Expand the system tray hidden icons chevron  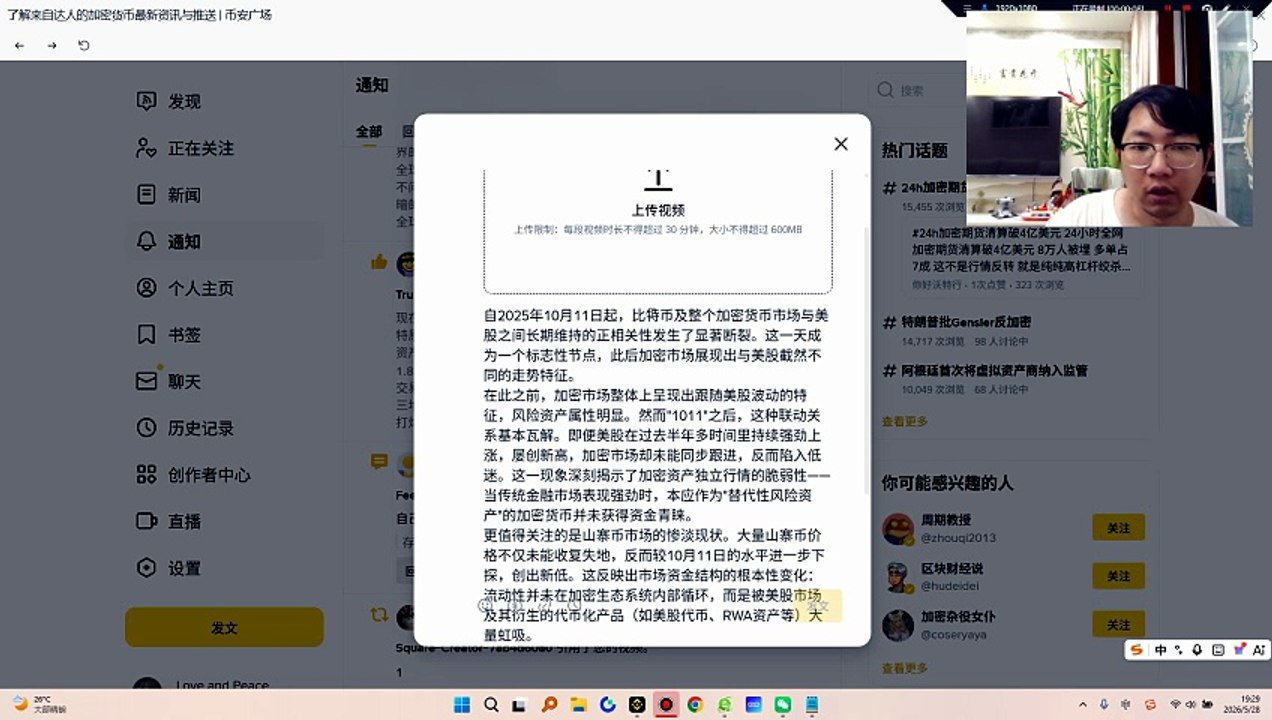pyautogui.click(x=1085, y=704)
